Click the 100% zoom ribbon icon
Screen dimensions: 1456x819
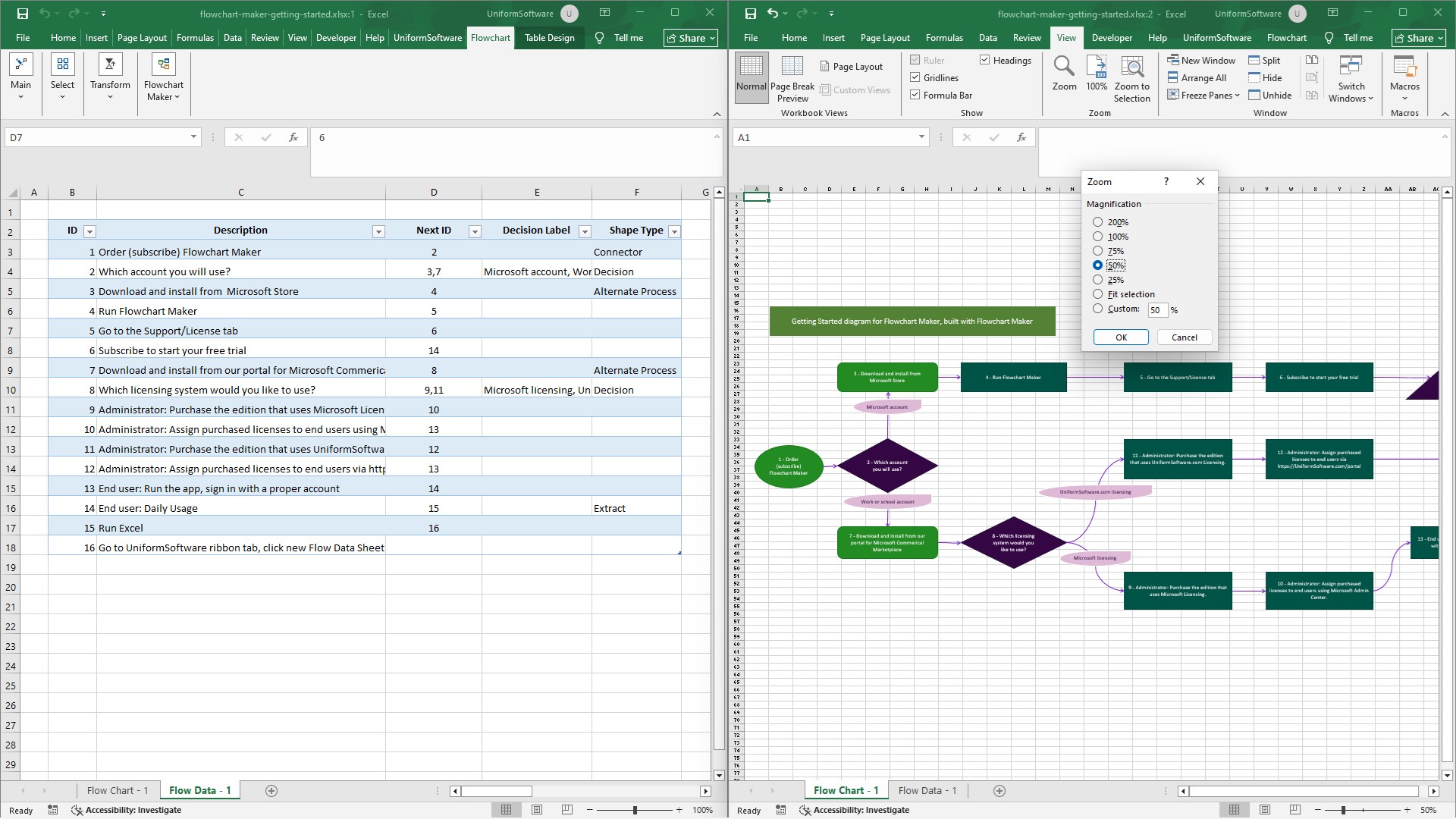point(1097,67)
